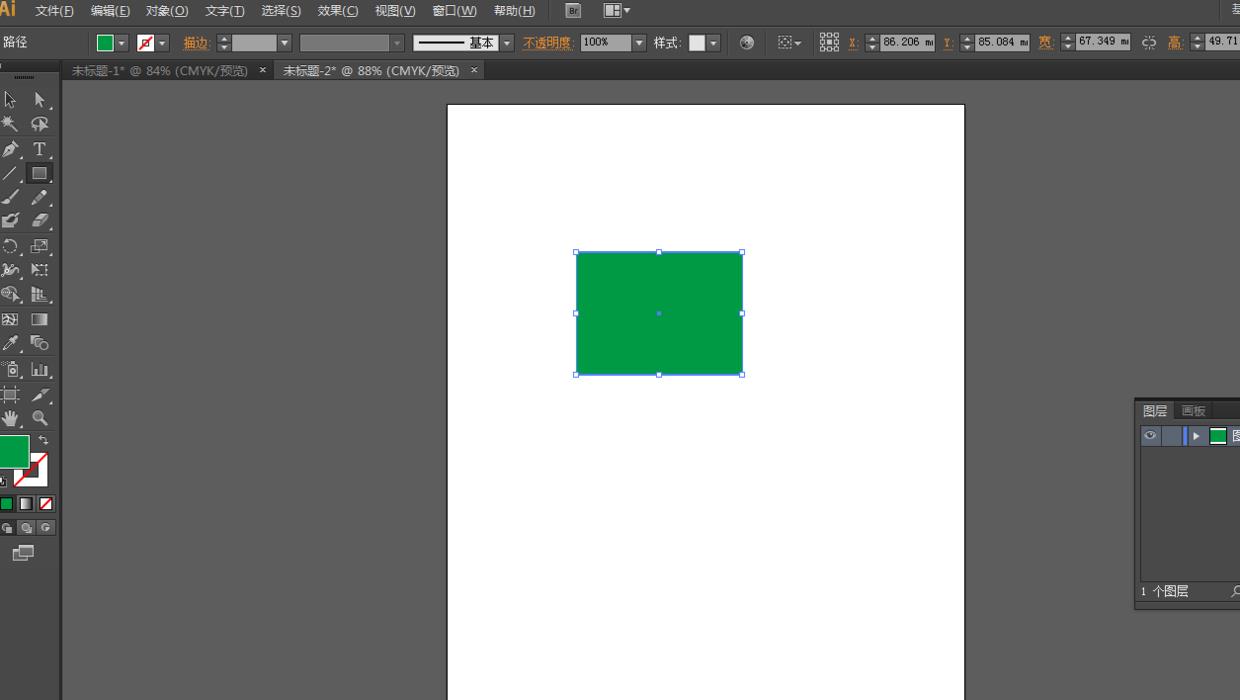
Task: Toggle layer lock column in Layers panel
Action: [x=1171, y=436]
